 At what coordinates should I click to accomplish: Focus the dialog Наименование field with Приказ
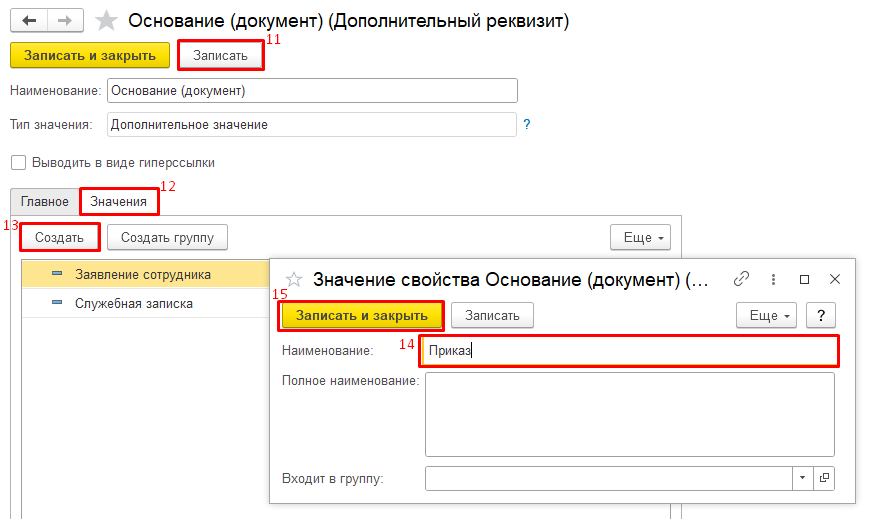(629, 350)
